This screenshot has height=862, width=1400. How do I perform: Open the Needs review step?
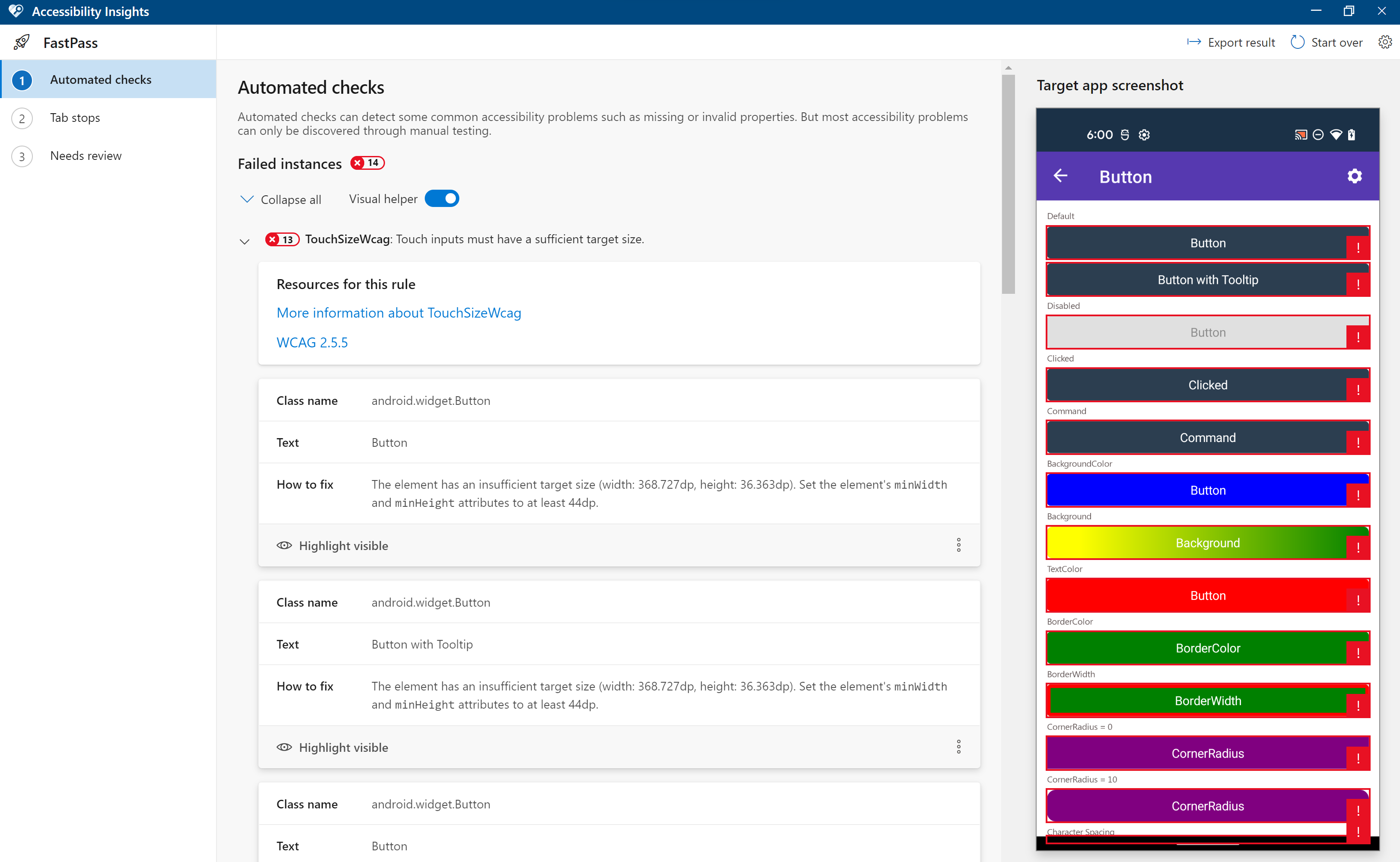coord(86,156)
